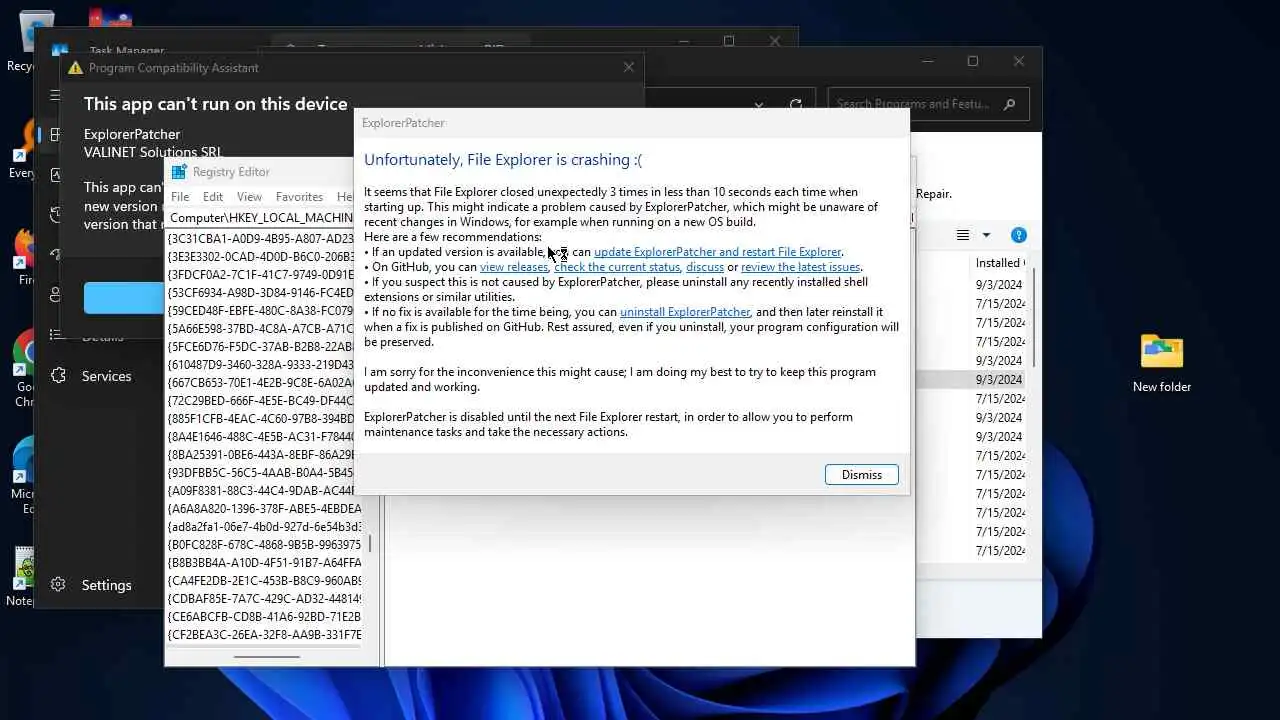This screenshot has width=1280, height=720.
Task: Click the blue button in Program Compatibility Assistant
Action: [124, 298]
